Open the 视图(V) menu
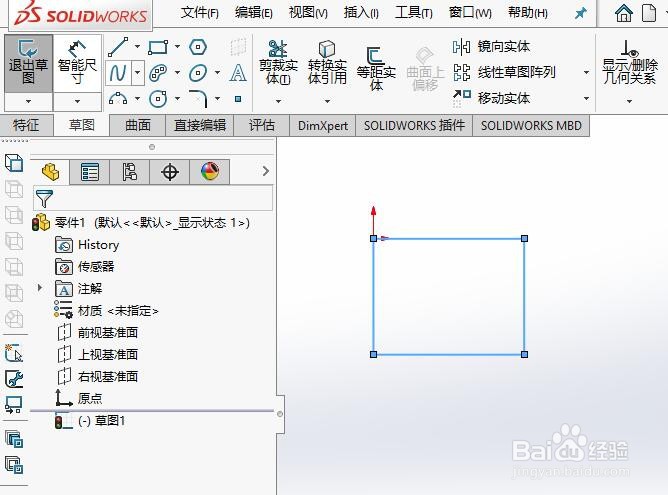 click(308, 13)
